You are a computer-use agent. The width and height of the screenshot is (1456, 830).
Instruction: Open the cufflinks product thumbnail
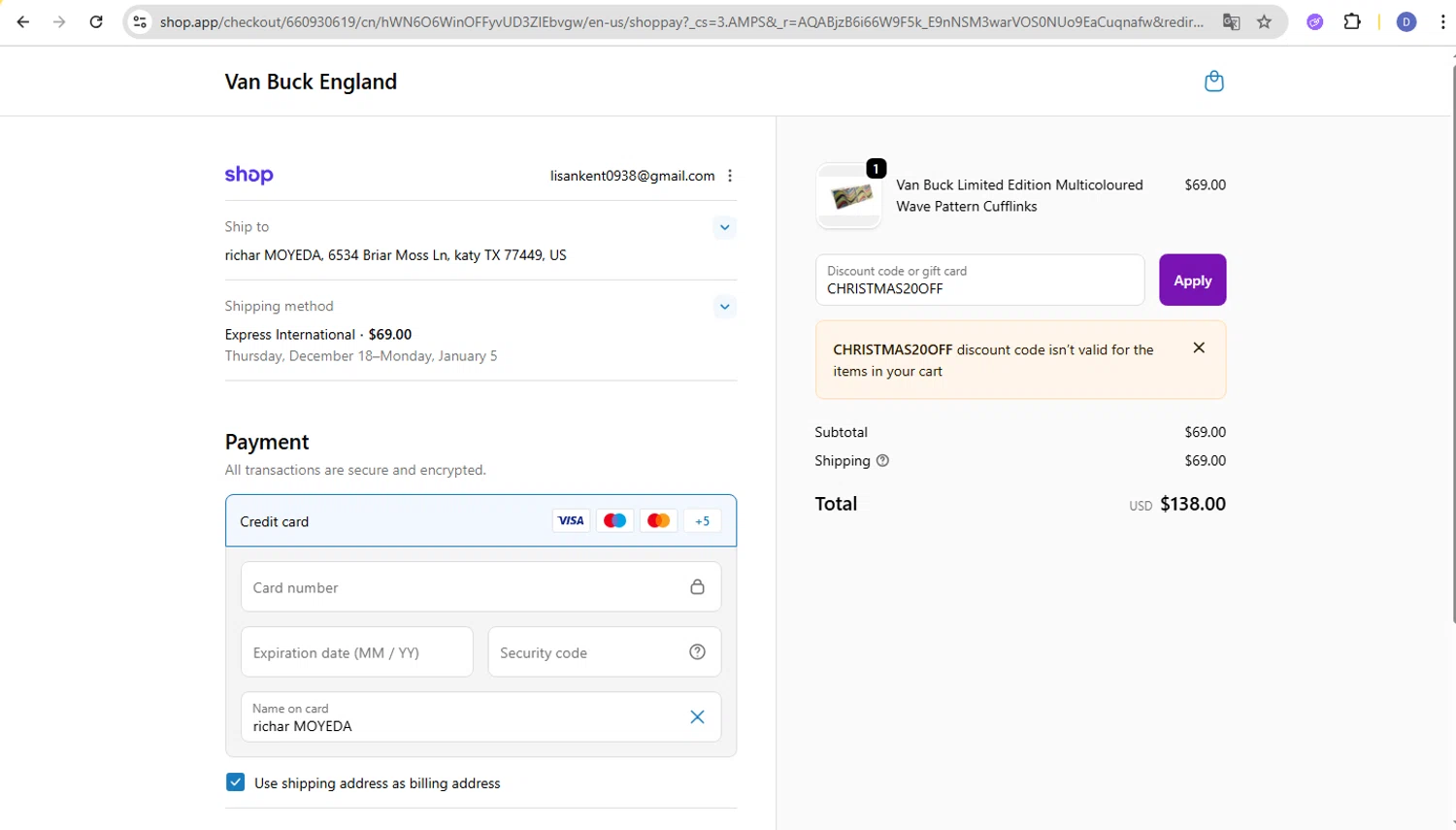coord(849,196)
